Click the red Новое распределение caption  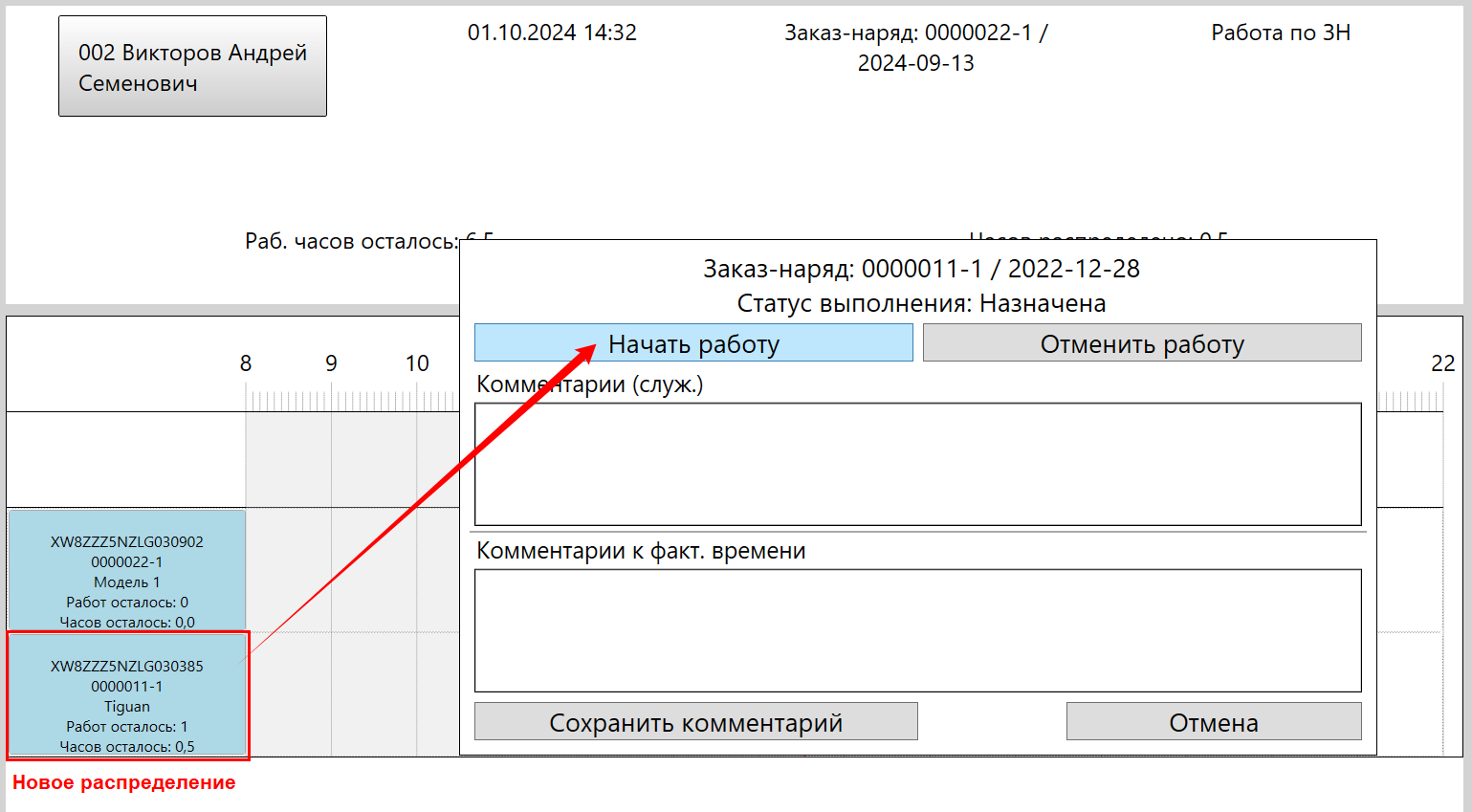pos(123,783)
